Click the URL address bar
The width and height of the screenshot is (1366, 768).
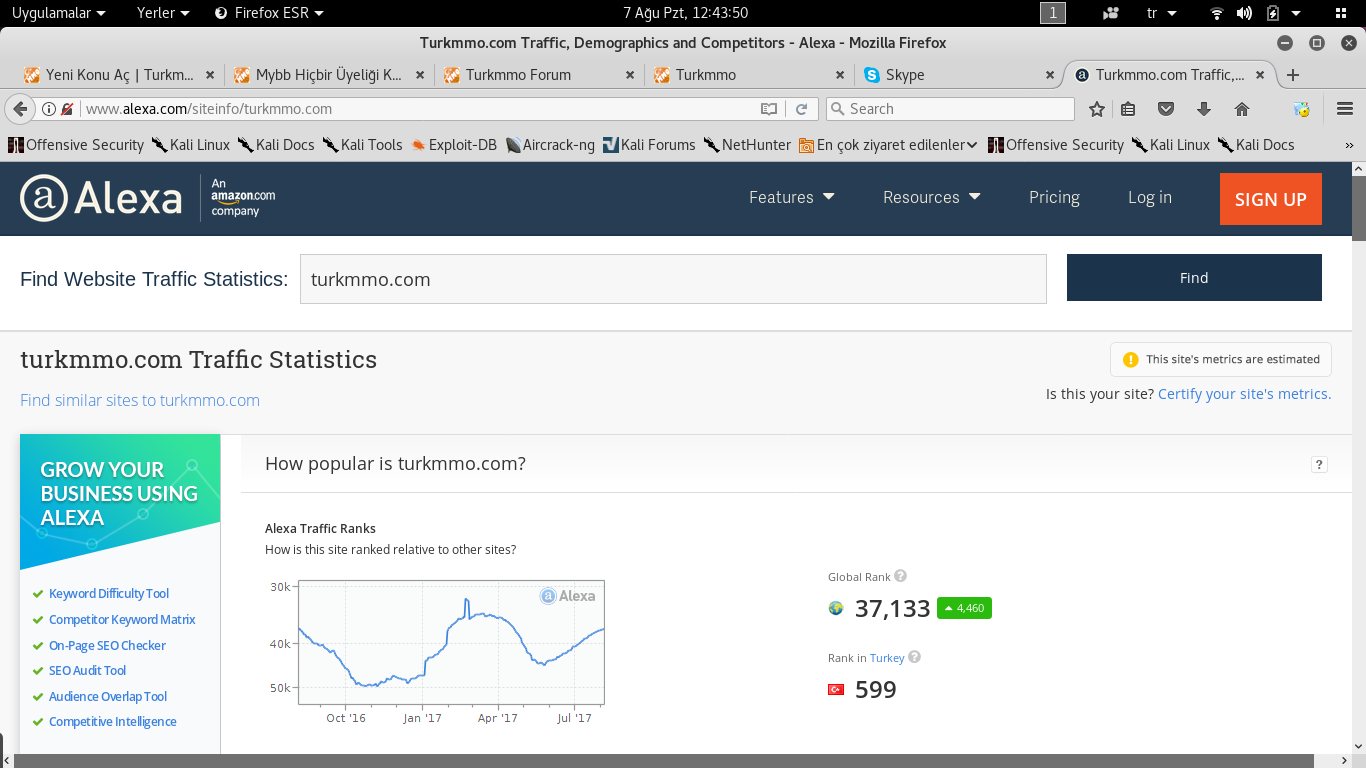[420, 109]
